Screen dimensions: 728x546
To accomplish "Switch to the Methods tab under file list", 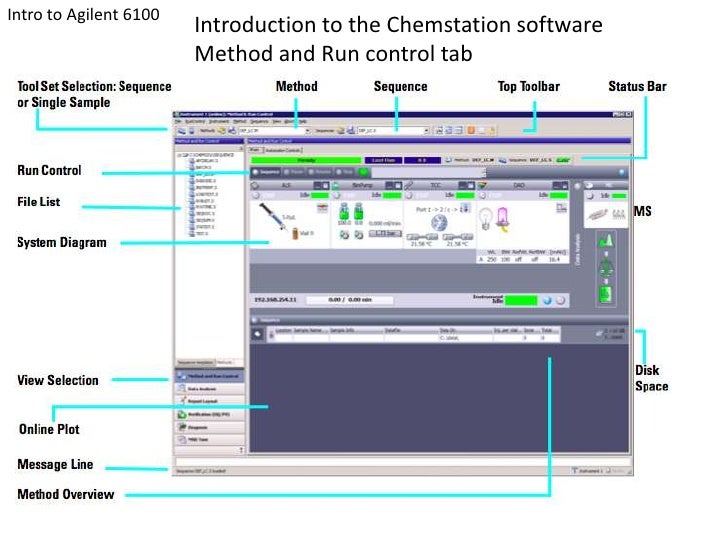I will 226,362.
